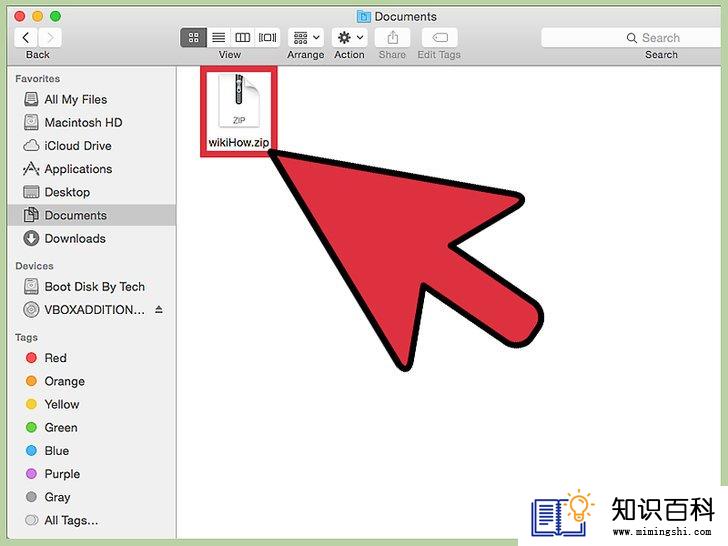Open the Action gear menu
The height and width of the screenshot is (546, 728).
click(350, 38)
